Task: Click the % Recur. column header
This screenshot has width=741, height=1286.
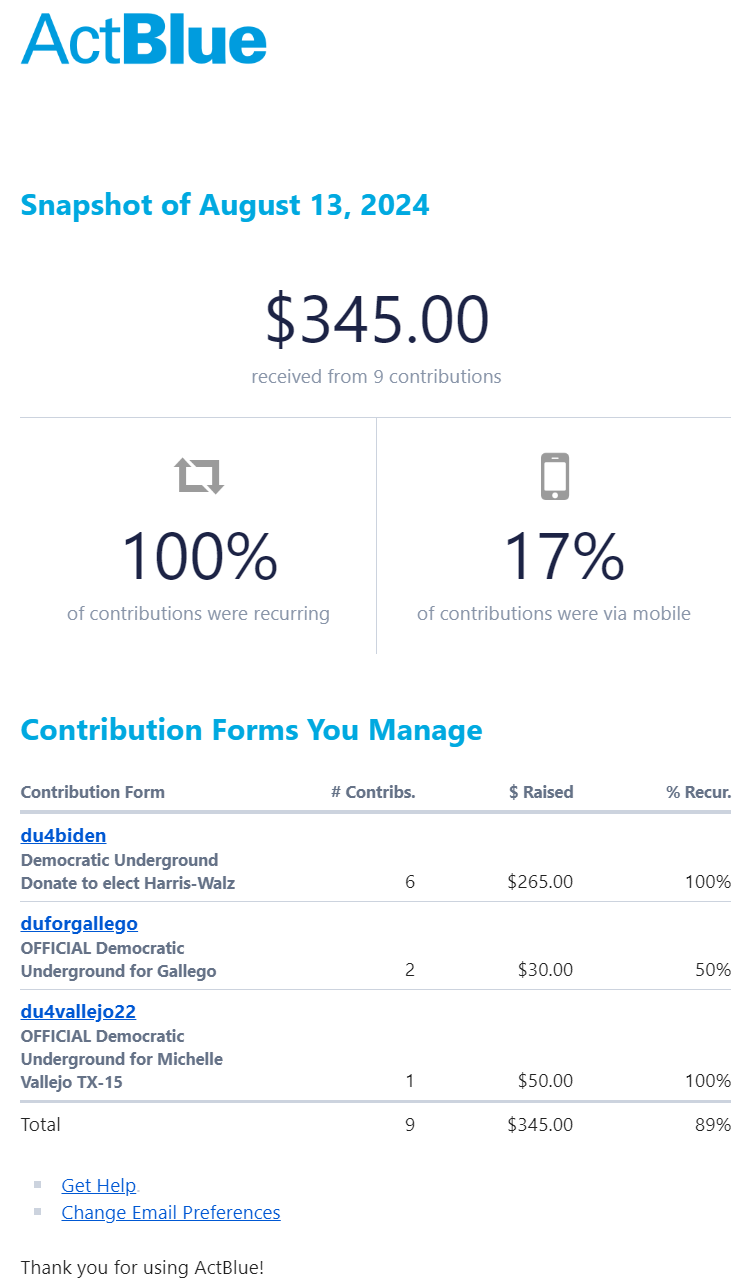Action: [x=699, y=792]
